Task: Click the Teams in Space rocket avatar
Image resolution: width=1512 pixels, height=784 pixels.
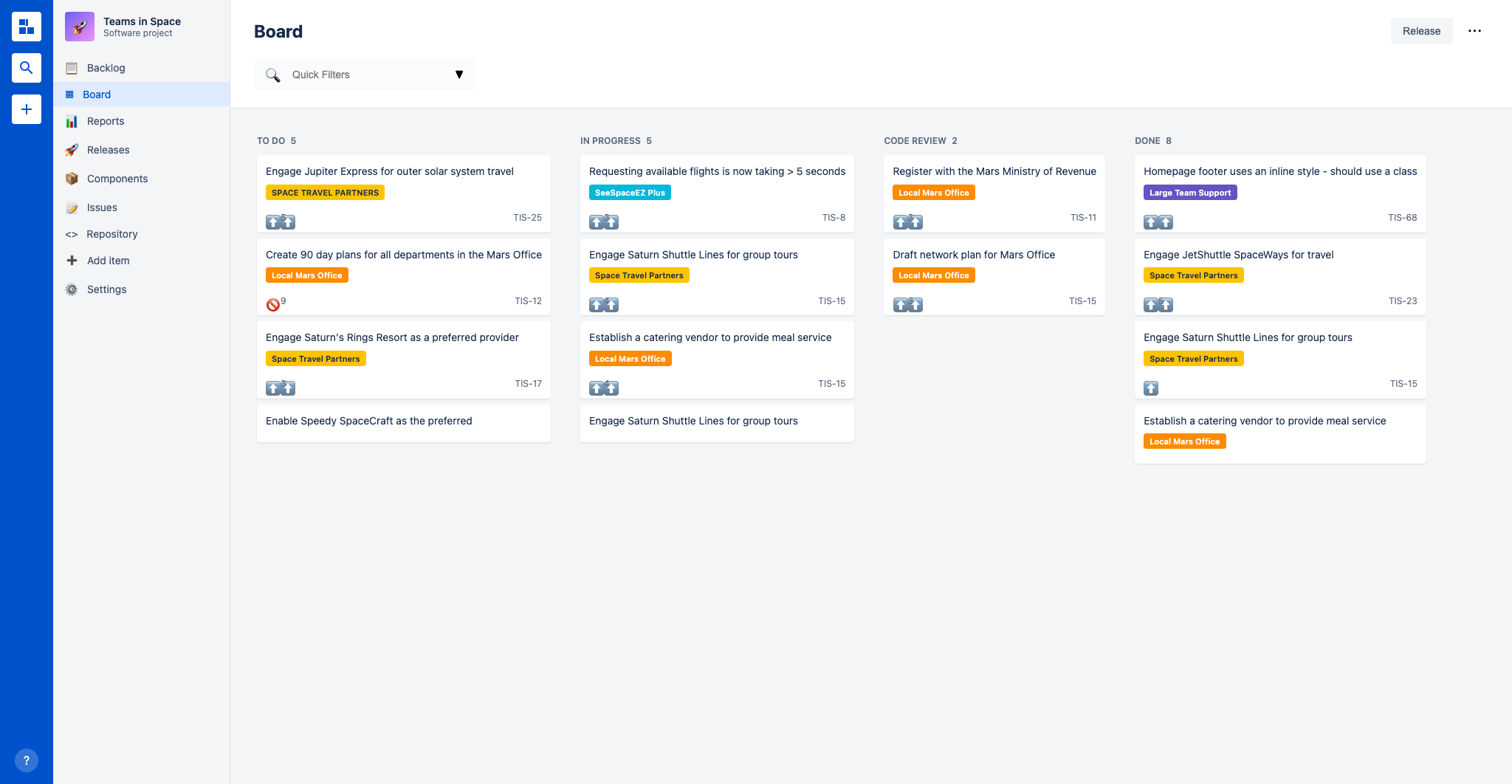Action: 80,27
